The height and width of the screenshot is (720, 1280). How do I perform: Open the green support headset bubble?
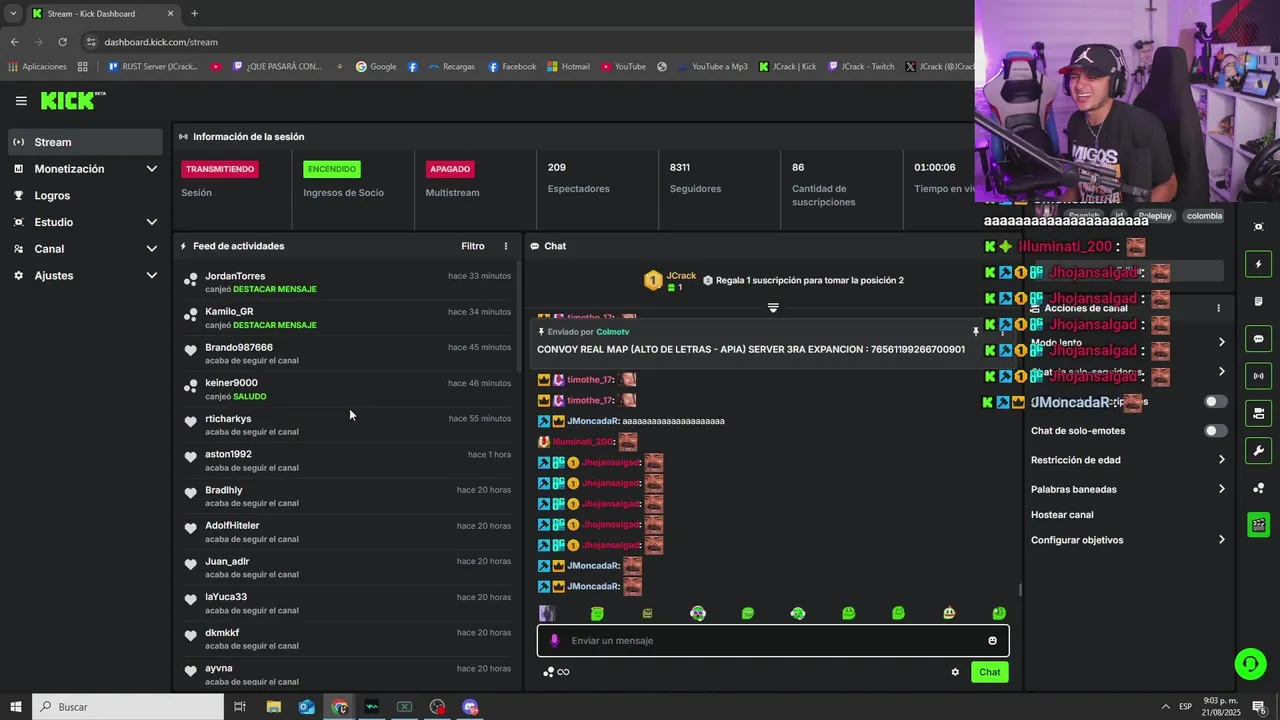pos(1249,663)
